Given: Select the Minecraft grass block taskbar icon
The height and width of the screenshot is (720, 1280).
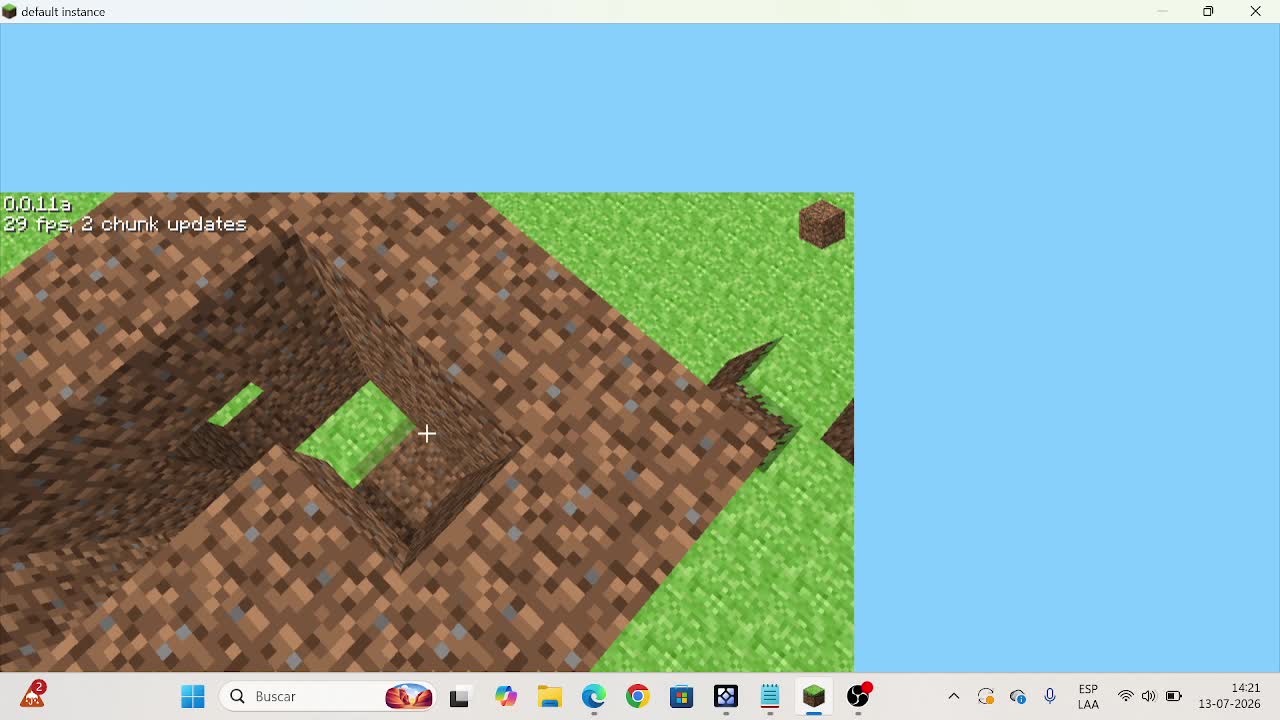Looking at the screenshot, I should click(x=814, y=696).
